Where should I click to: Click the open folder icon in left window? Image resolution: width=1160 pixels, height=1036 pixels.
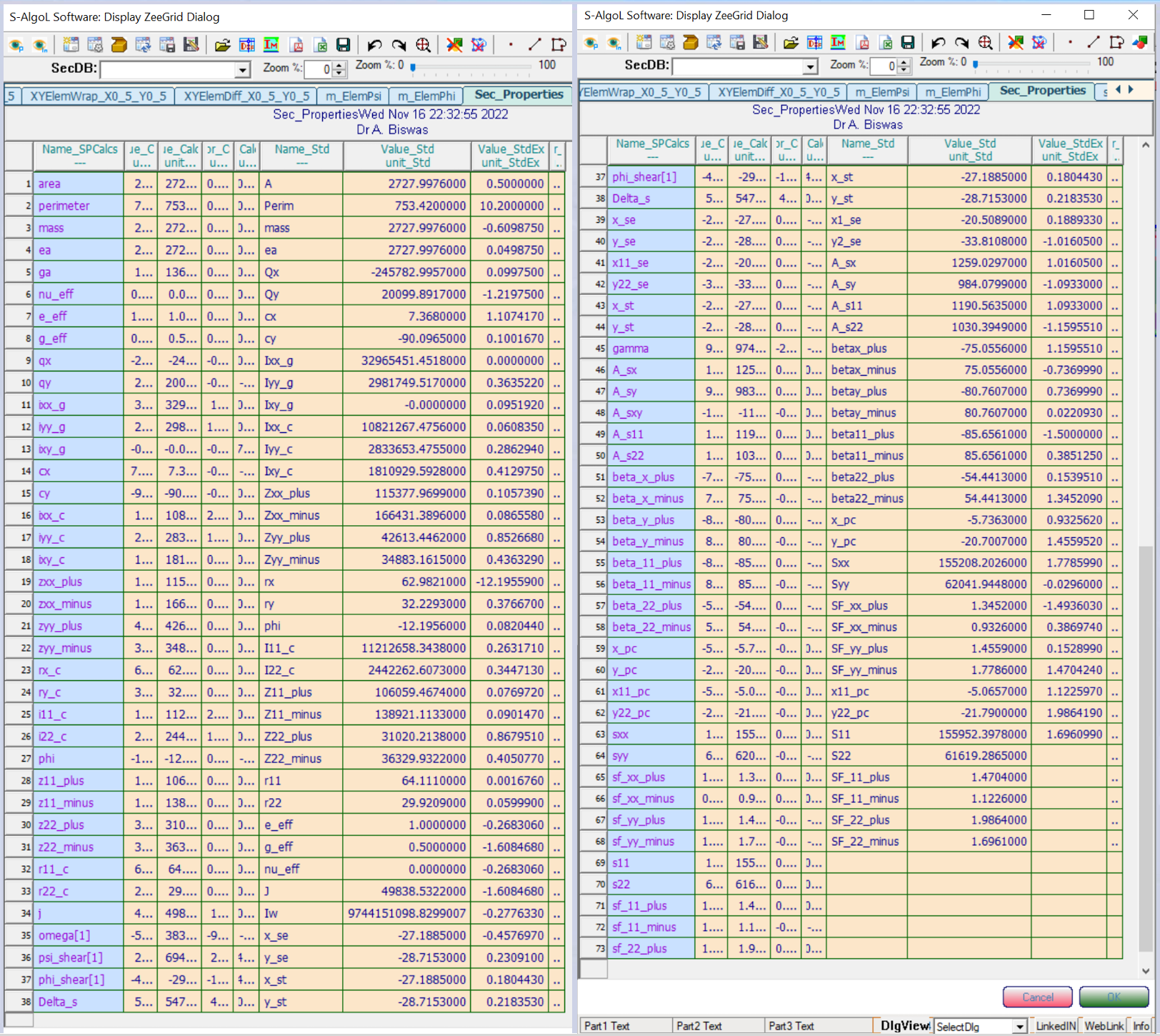pyautogui.click(x=222, y=45)
